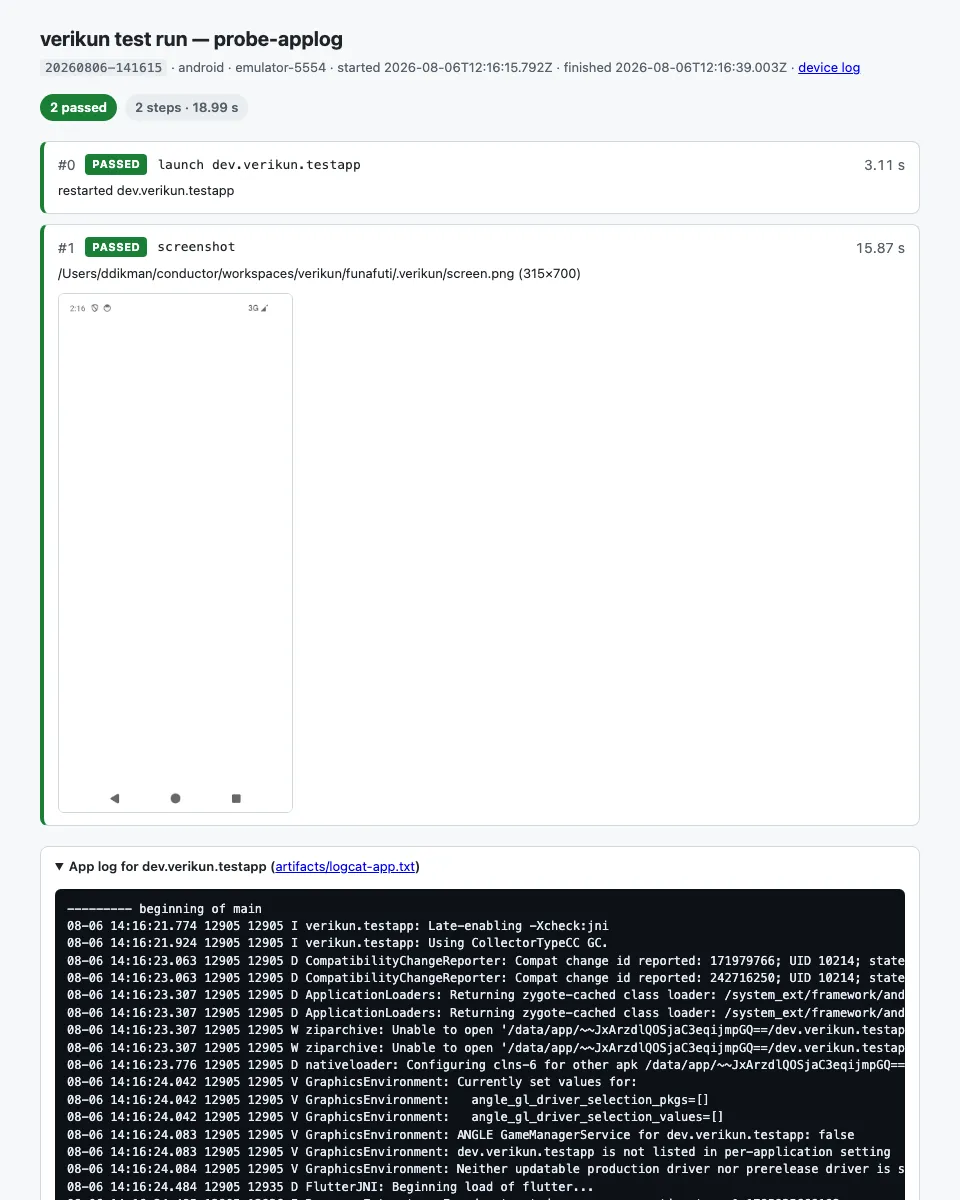Click the 'ANGLE GameManagerService' log line

point(461,1134)
